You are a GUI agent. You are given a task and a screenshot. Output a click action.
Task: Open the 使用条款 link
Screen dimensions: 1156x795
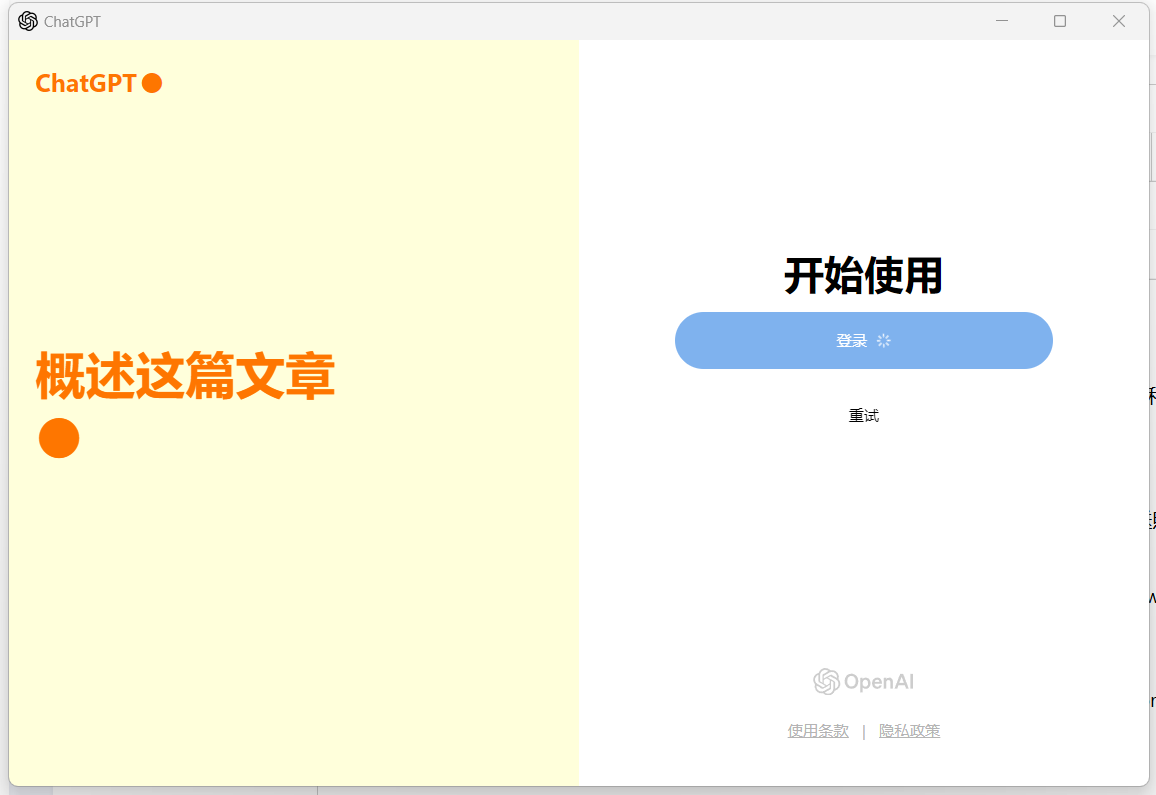coord(818,731)
